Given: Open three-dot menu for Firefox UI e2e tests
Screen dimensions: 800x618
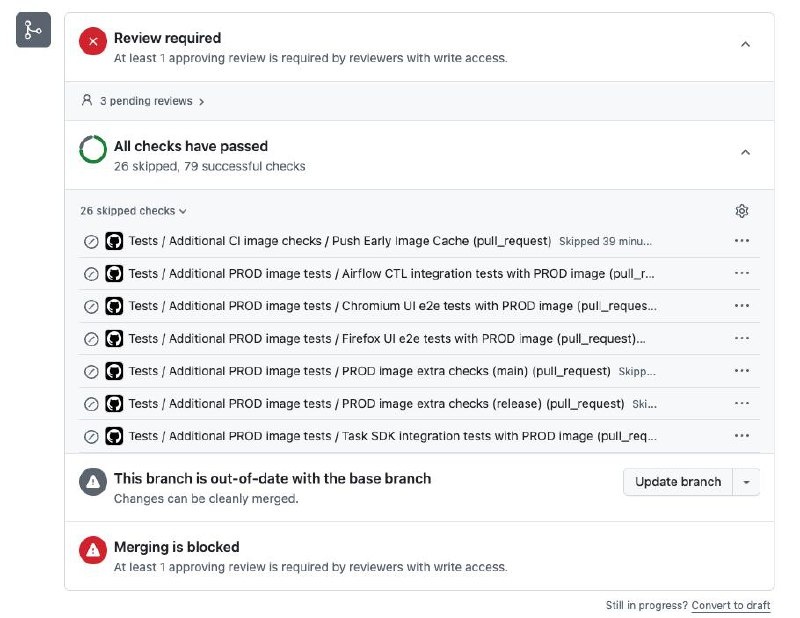Looking at the screenshot, I should (742, 338).
